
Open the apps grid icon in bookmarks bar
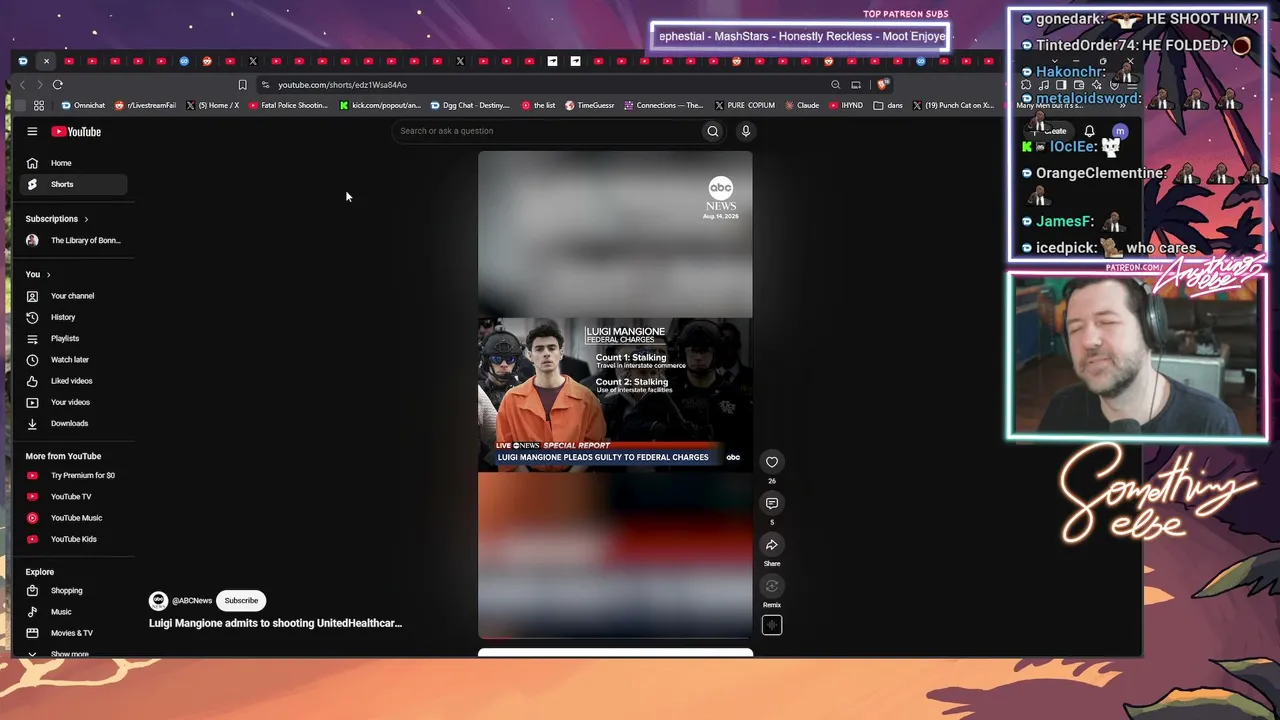click(x=39, y=105)
